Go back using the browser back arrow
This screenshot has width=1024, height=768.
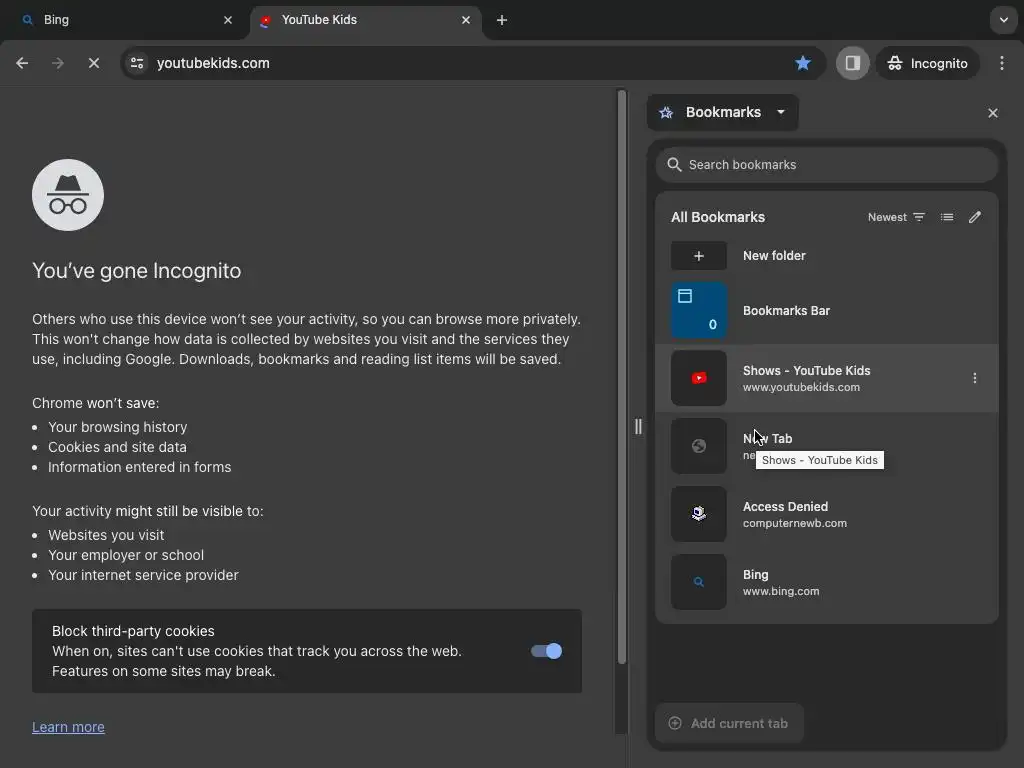point(22,63)
